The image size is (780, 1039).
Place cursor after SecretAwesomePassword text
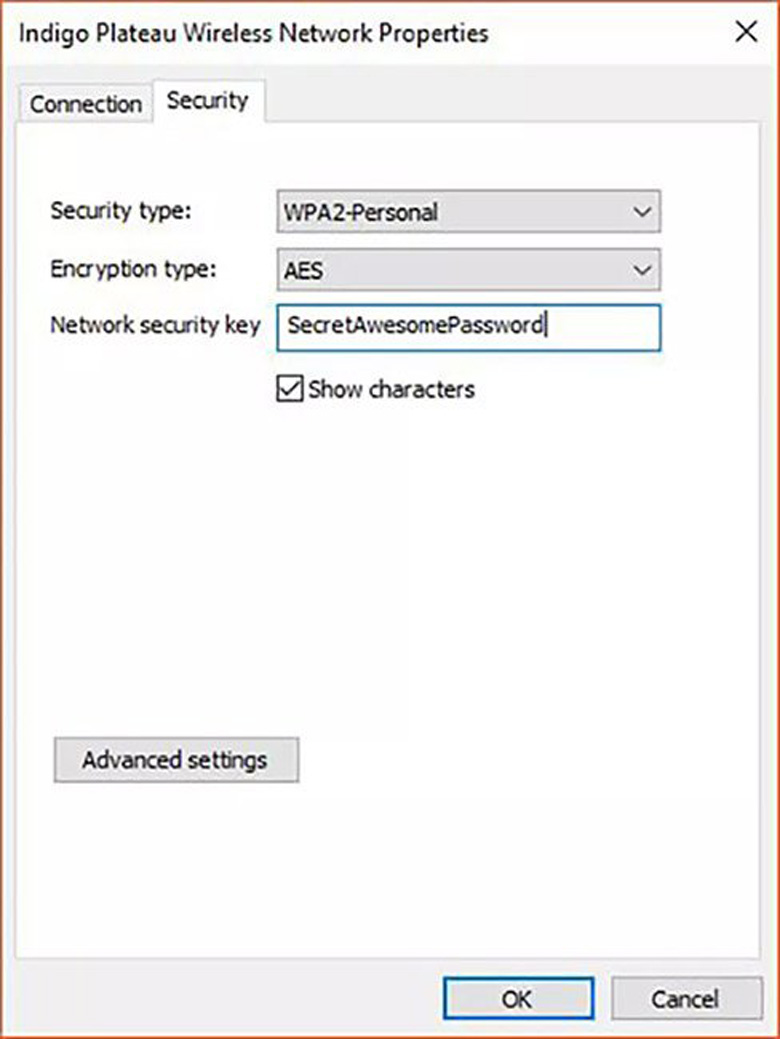[546, 326]
